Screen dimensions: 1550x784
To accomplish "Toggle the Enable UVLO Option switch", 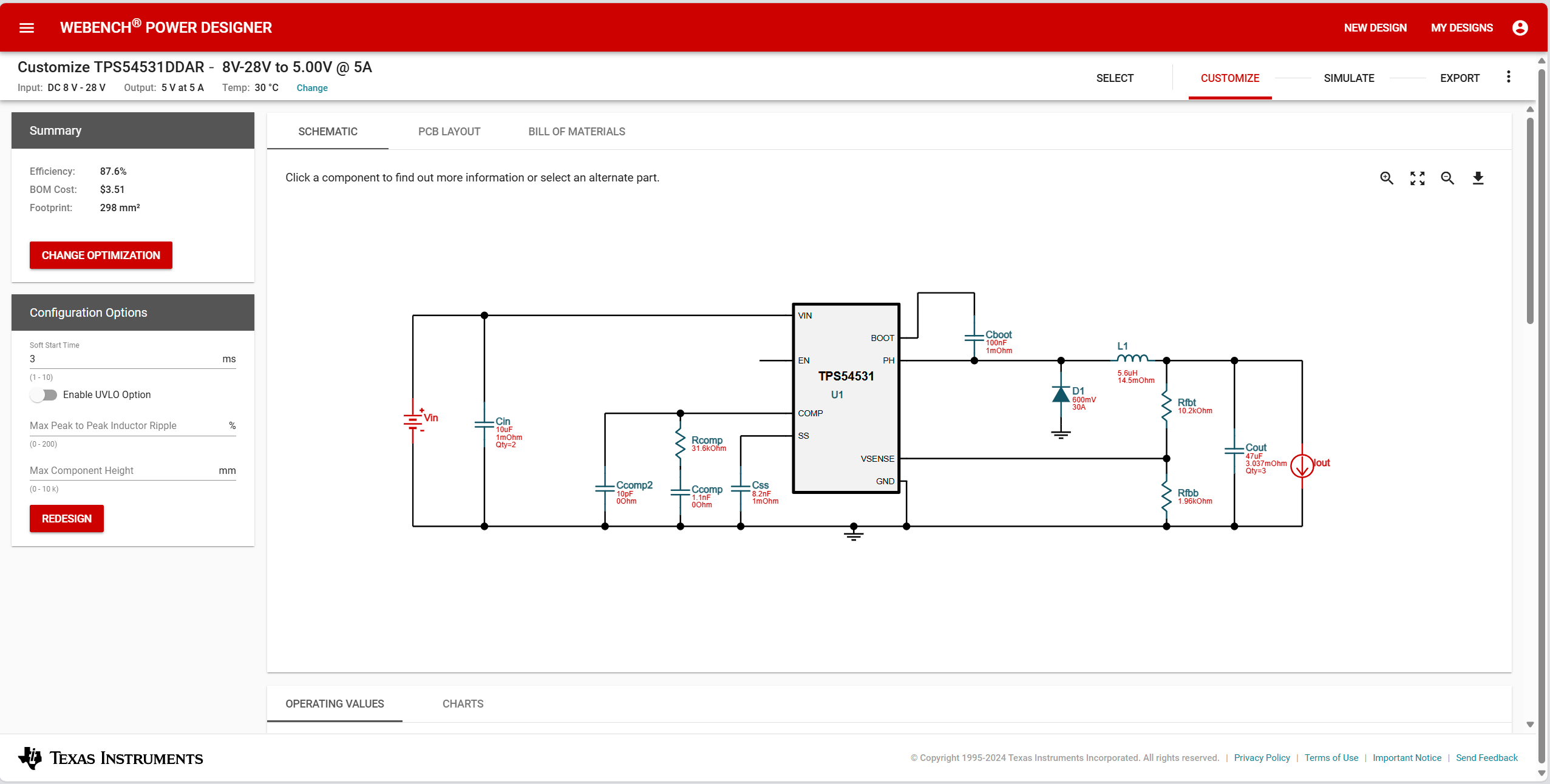I will click(44, 395).
